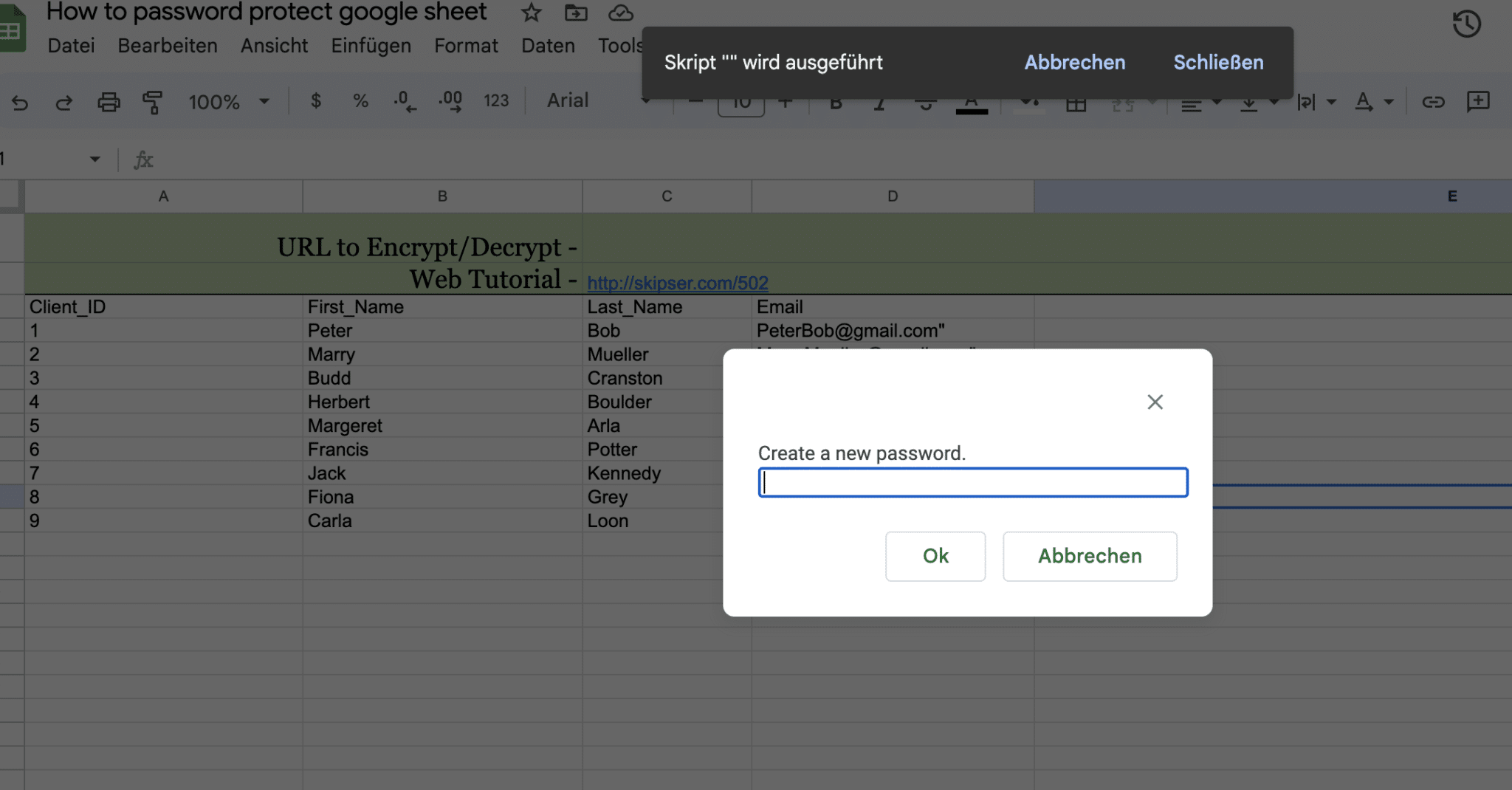Open the Einfügen menu
The height and width of the screenshot is (790, 1512).
click(371, 46)
